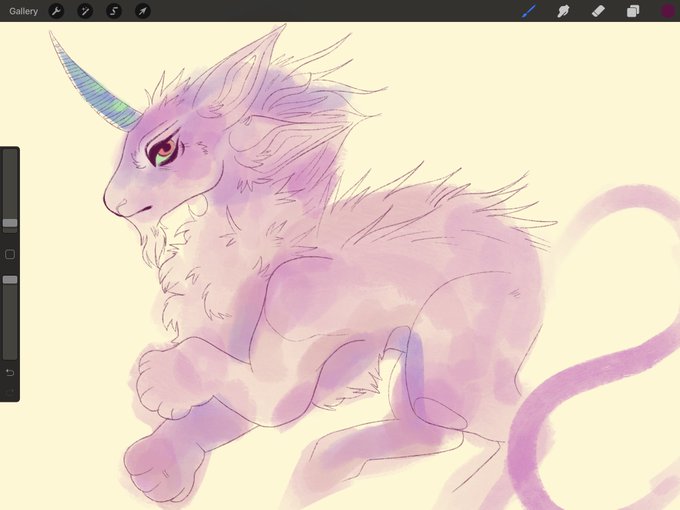Open the Layers panel
The height and width of the screenshot is (510, 680).
[633, 11]
